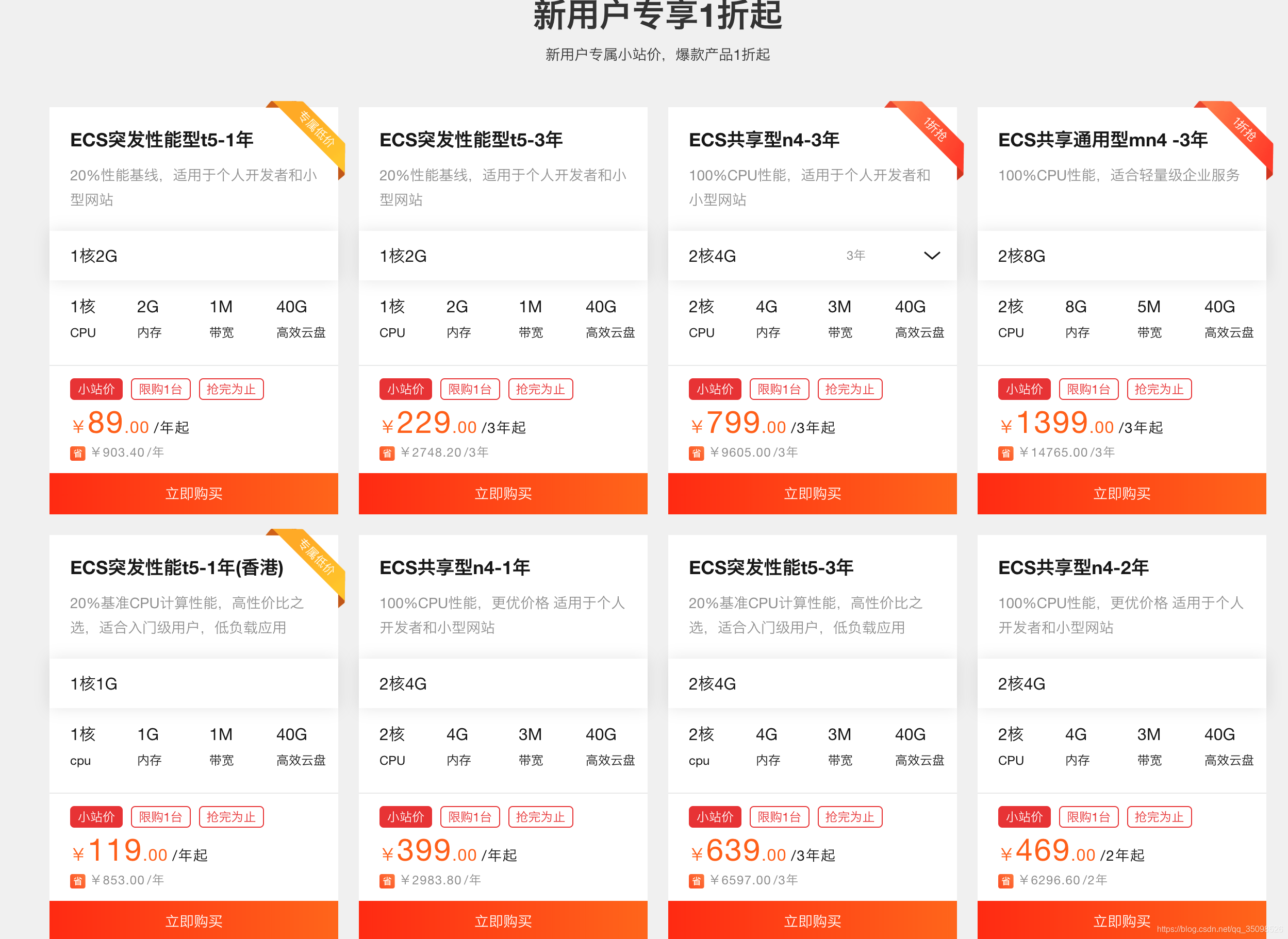Image resolution: width=1288 pixels, height=939 pixels.
Task: Click 限购1台 tag on the ¥1399 card
Action: coord(1088,389)
